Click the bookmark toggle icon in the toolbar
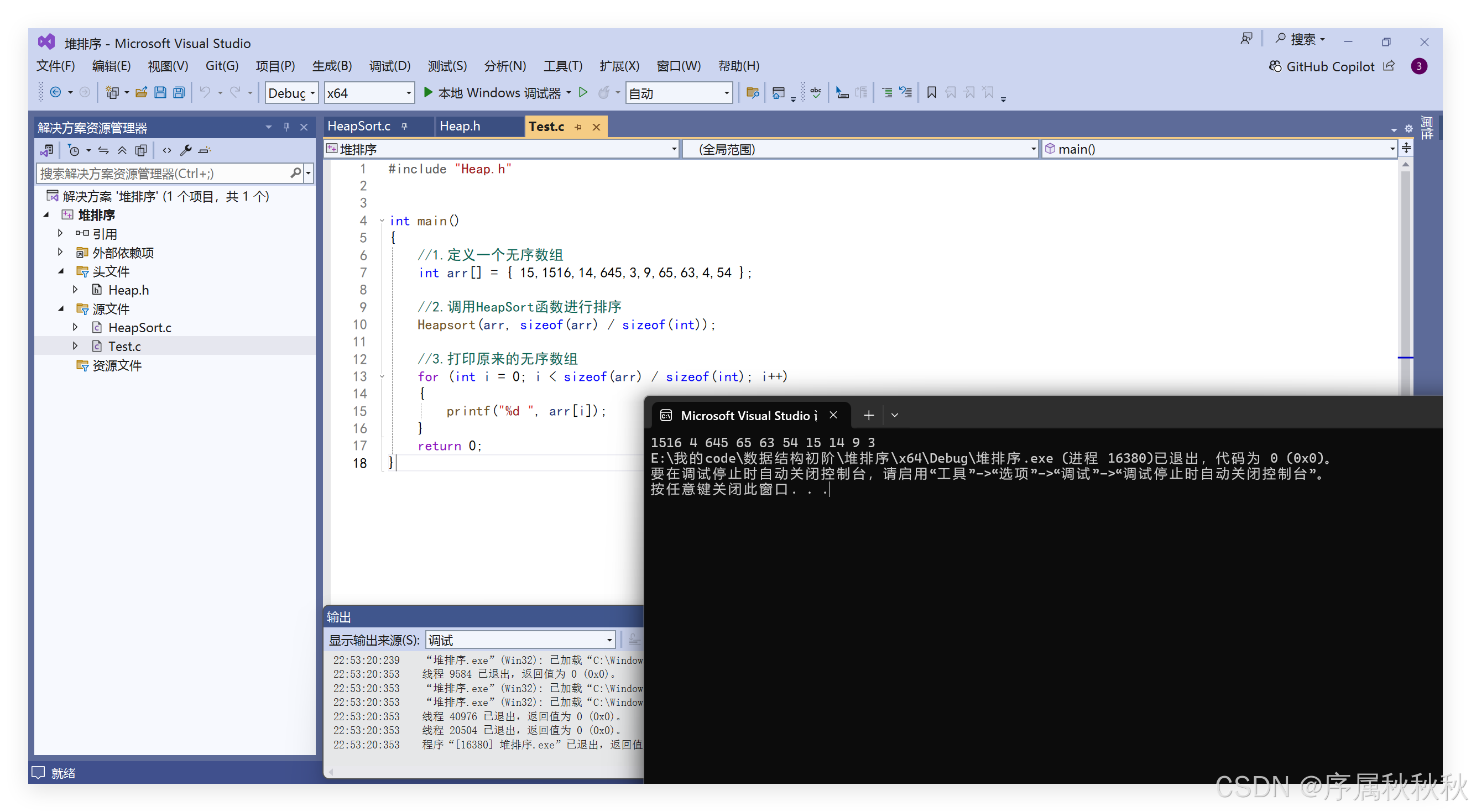Viewport: 1471px width, 812px height. click(x=931, y=92)
